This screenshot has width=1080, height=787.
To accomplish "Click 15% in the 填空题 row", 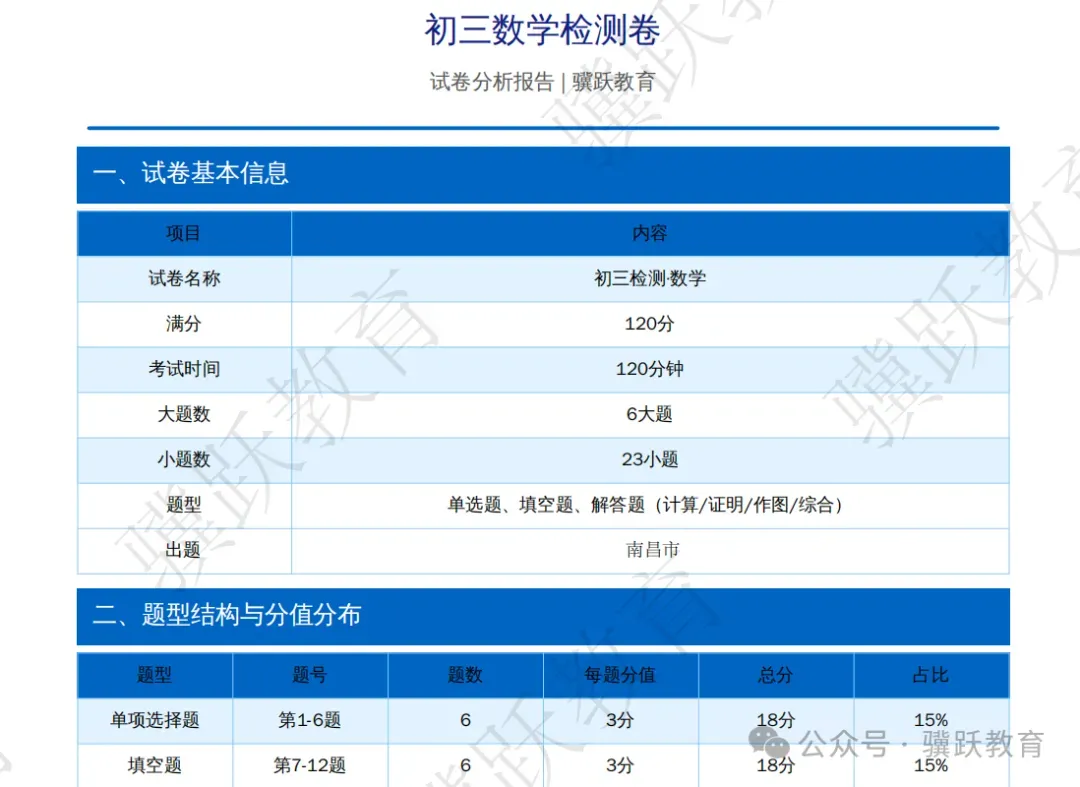I will tap(931, 765).
